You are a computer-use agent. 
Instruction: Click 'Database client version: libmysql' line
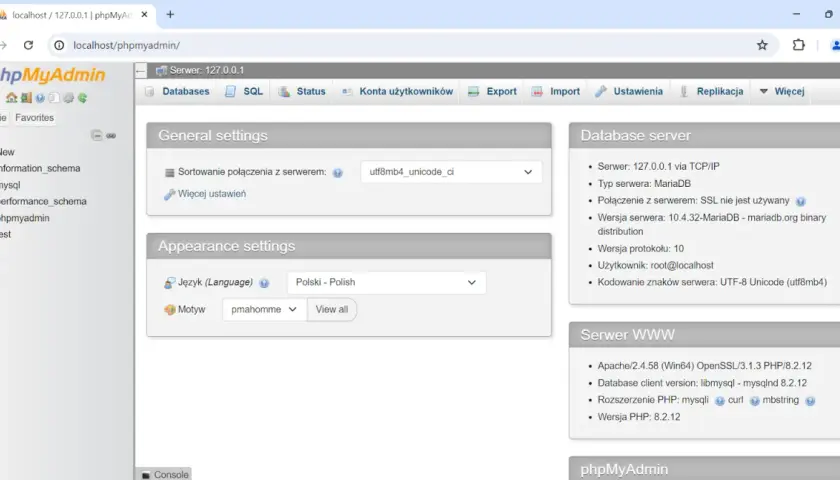702,383
